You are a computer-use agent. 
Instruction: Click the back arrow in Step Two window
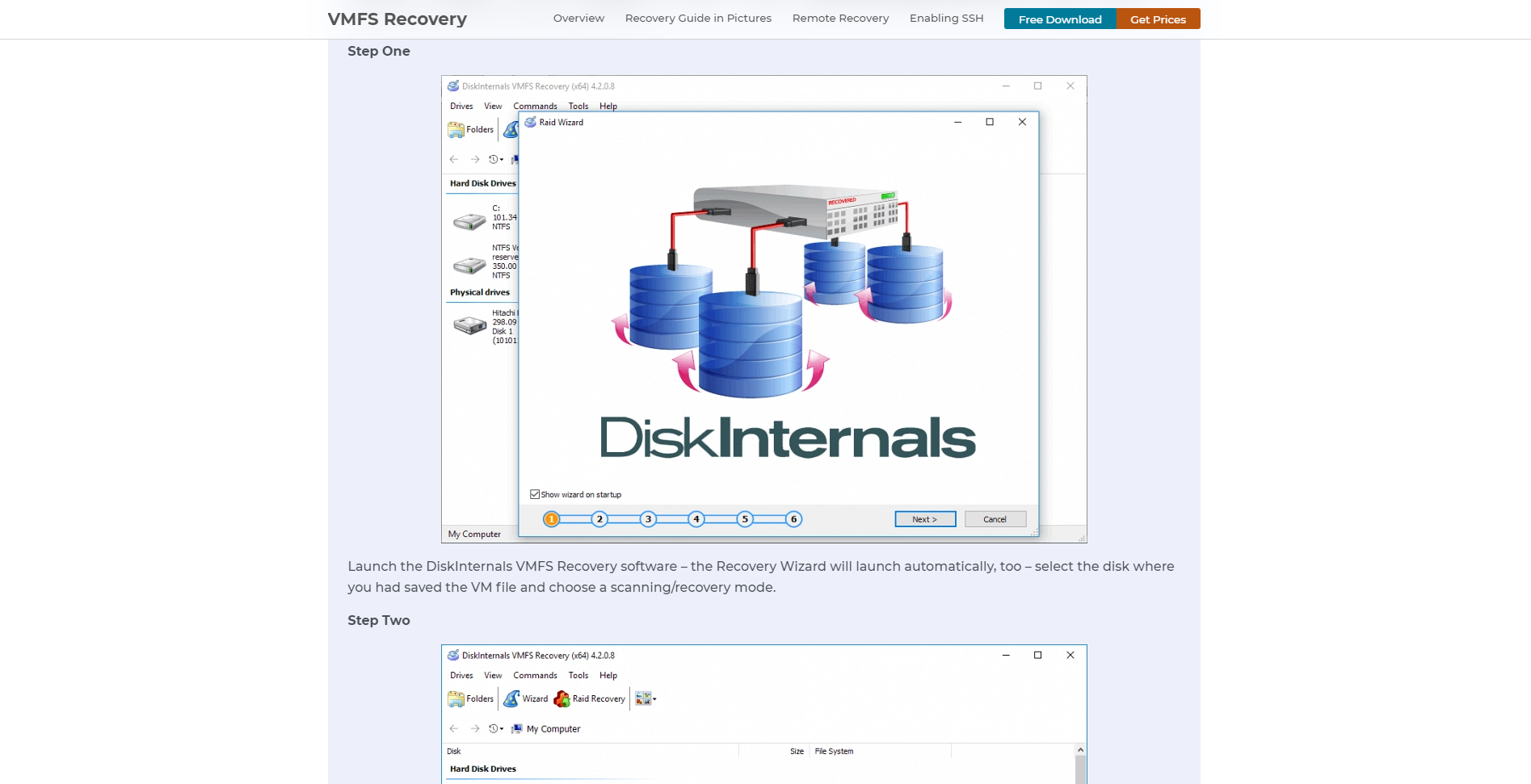coord(454,728)
